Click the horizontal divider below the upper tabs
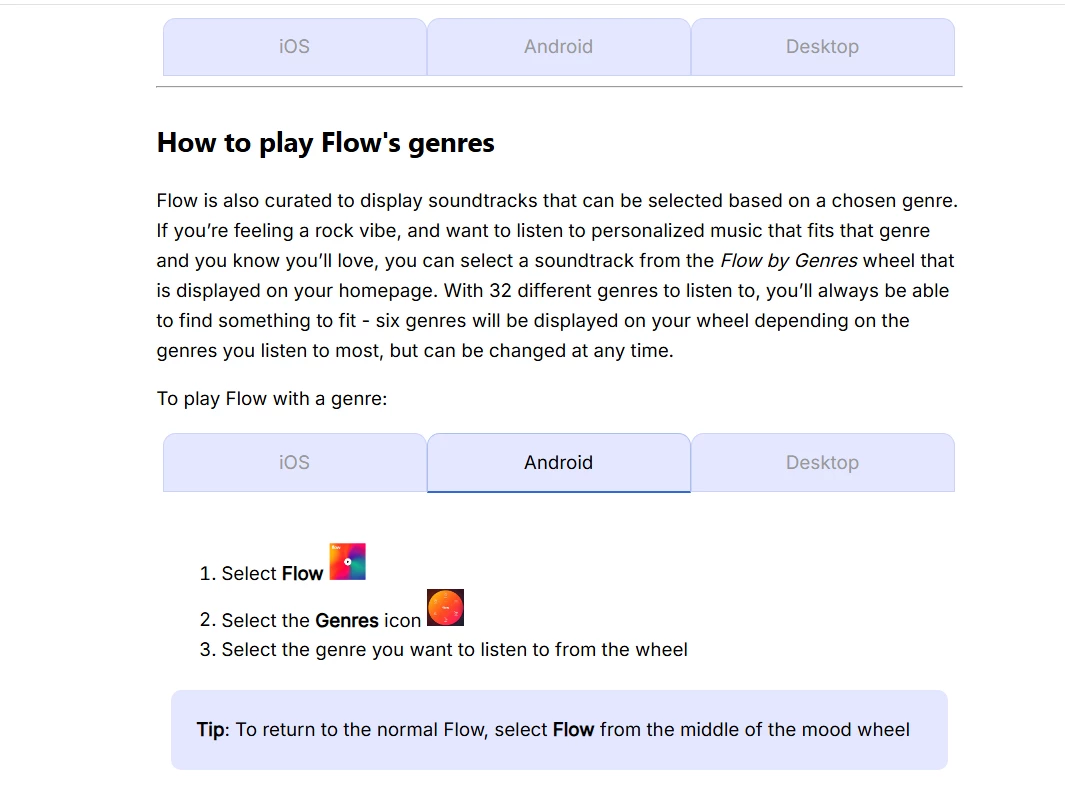This screenshot has width=1065, height=807. click(559, 87)
